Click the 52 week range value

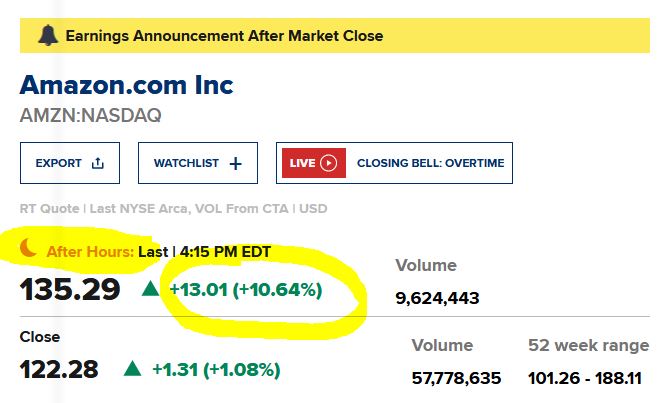(x=588, y=378)
